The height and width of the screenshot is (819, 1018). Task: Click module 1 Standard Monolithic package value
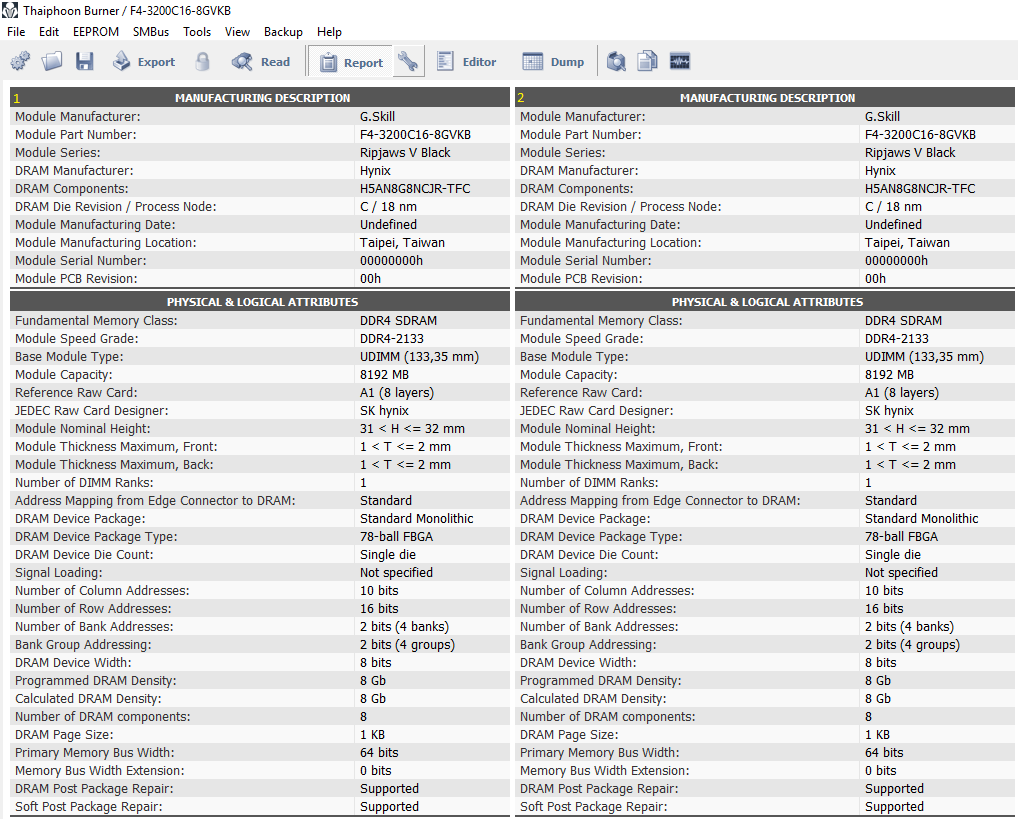(417, 519)
